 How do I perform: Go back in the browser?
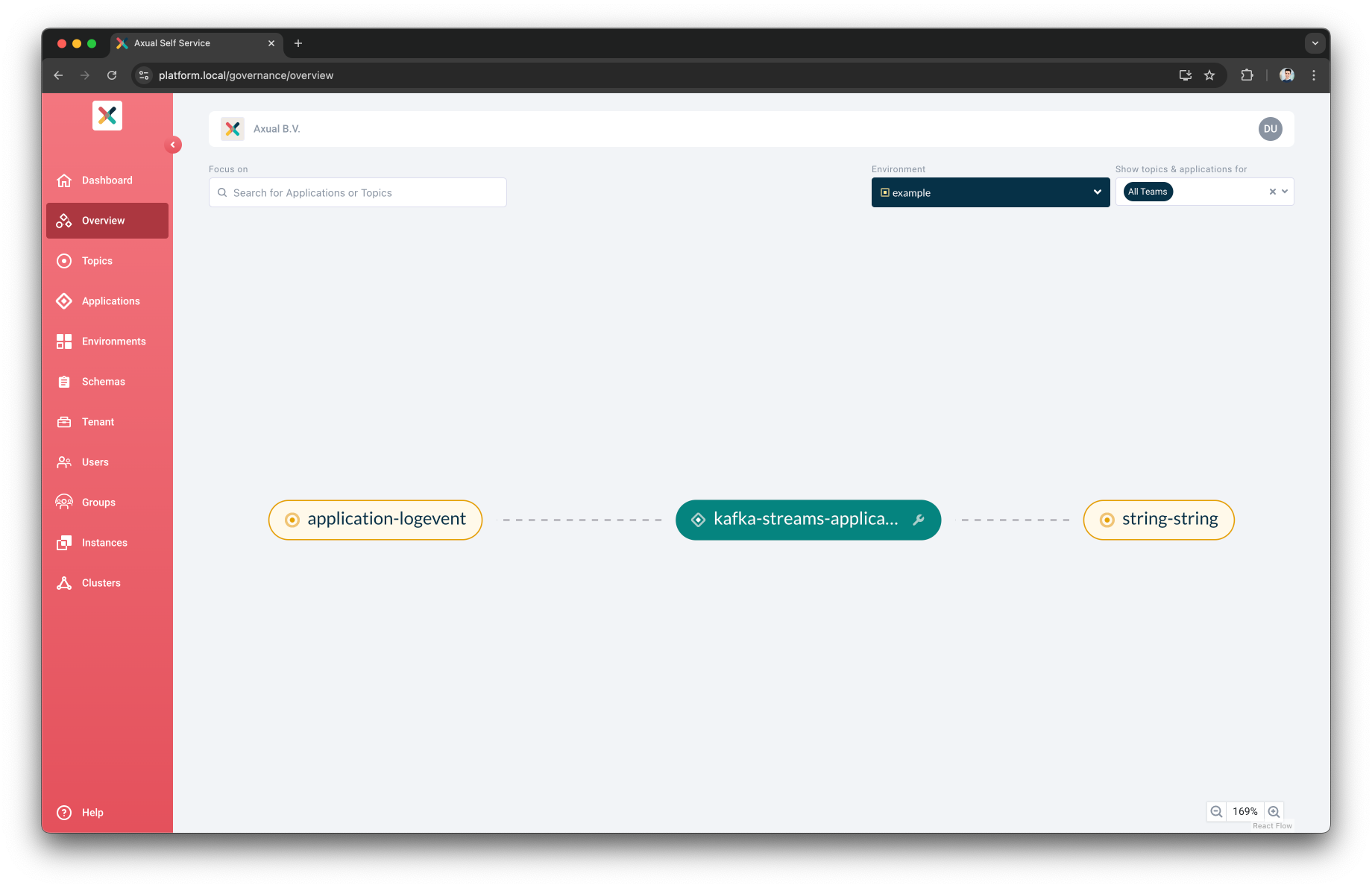click(58, 75)
